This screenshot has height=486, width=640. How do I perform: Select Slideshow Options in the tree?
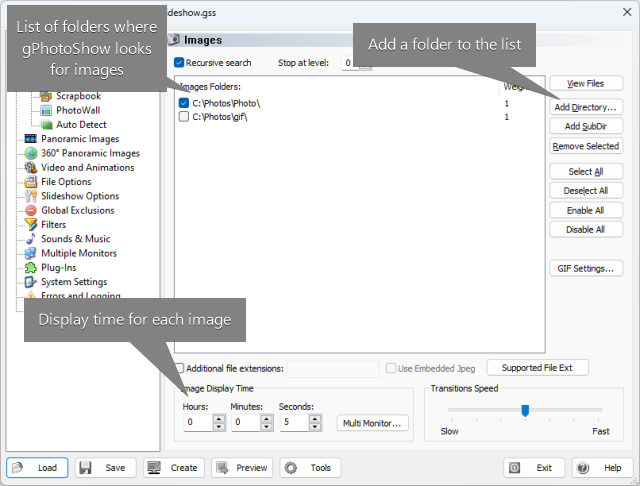(80, 196)
